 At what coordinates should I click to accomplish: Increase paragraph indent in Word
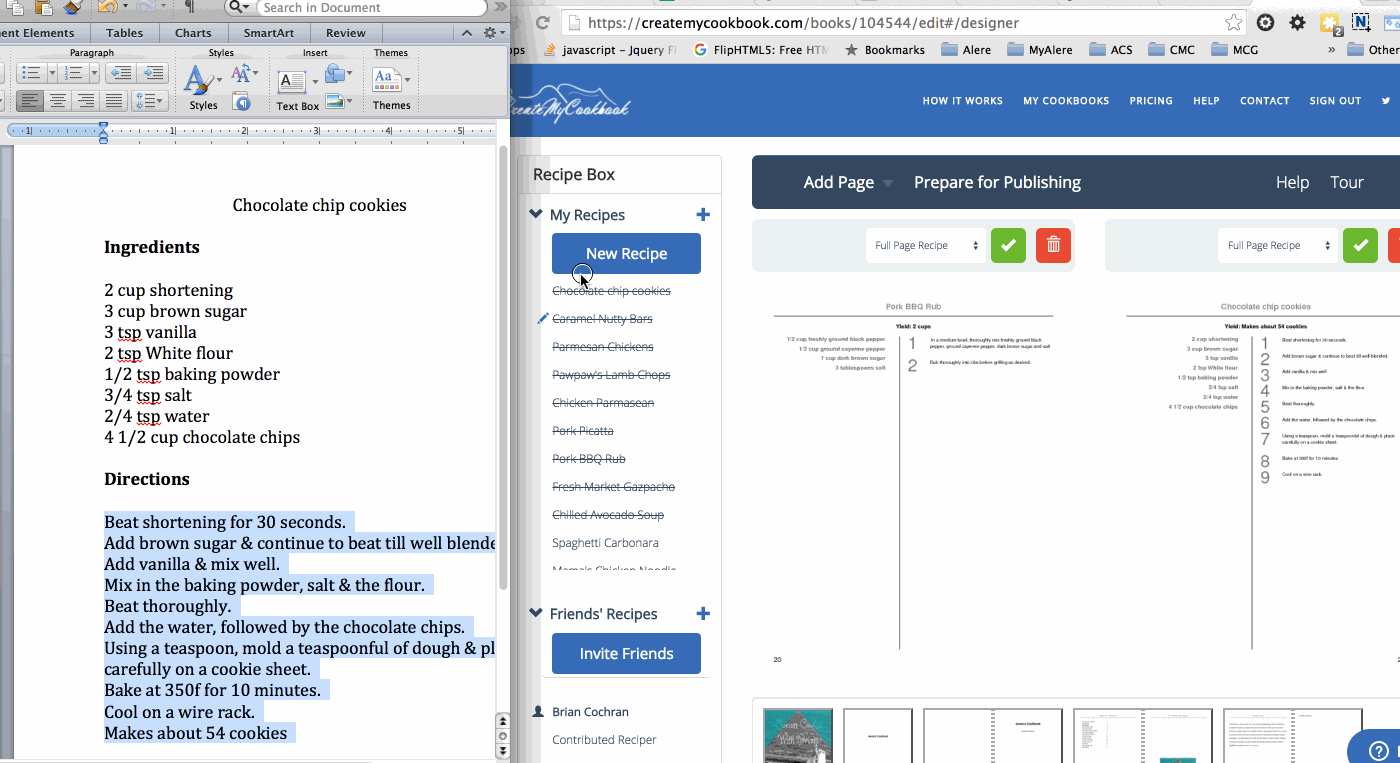(x=152, y=73)
